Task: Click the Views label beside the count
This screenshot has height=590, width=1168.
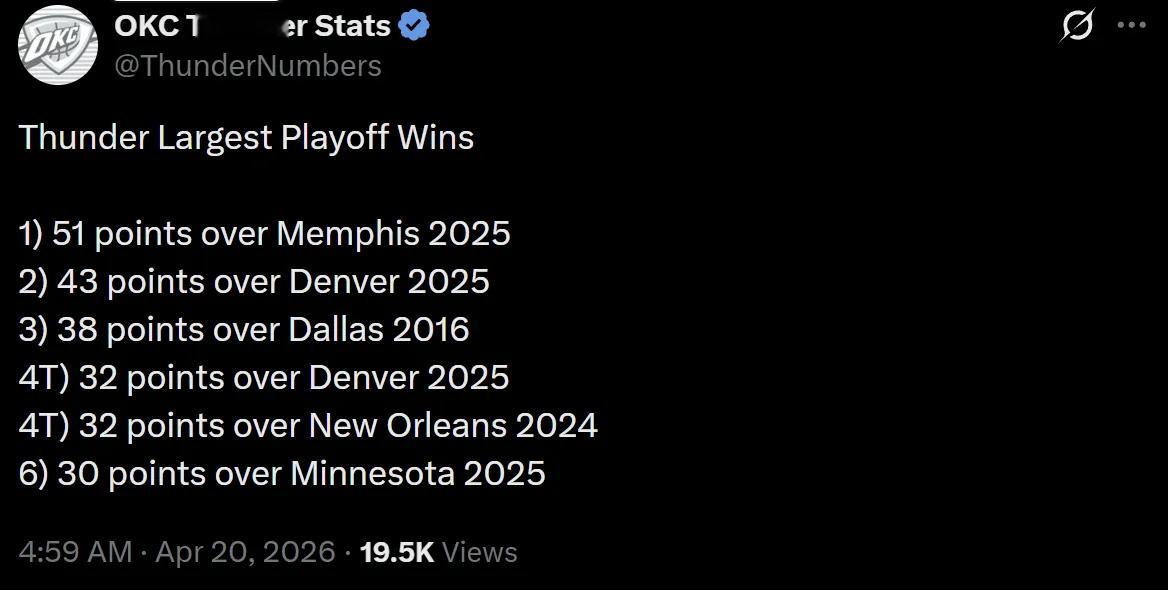Action: (479, 552)
